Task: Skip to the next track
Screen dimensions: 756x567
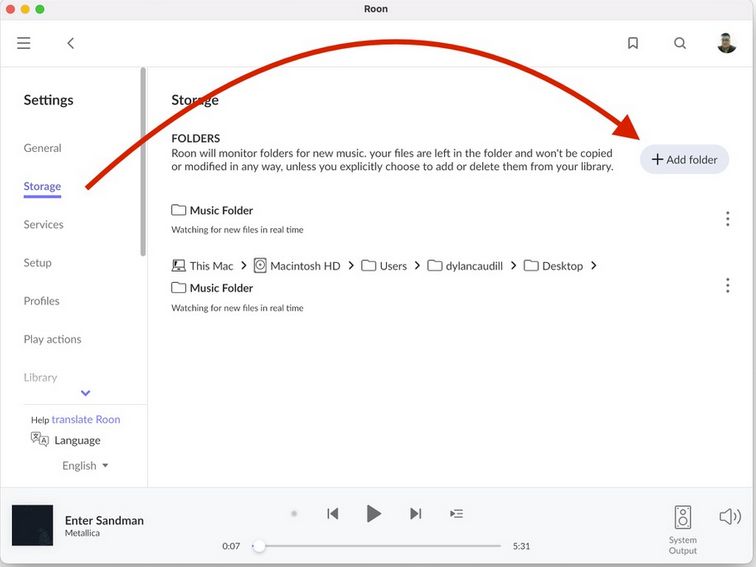Action: pos(416,513)
